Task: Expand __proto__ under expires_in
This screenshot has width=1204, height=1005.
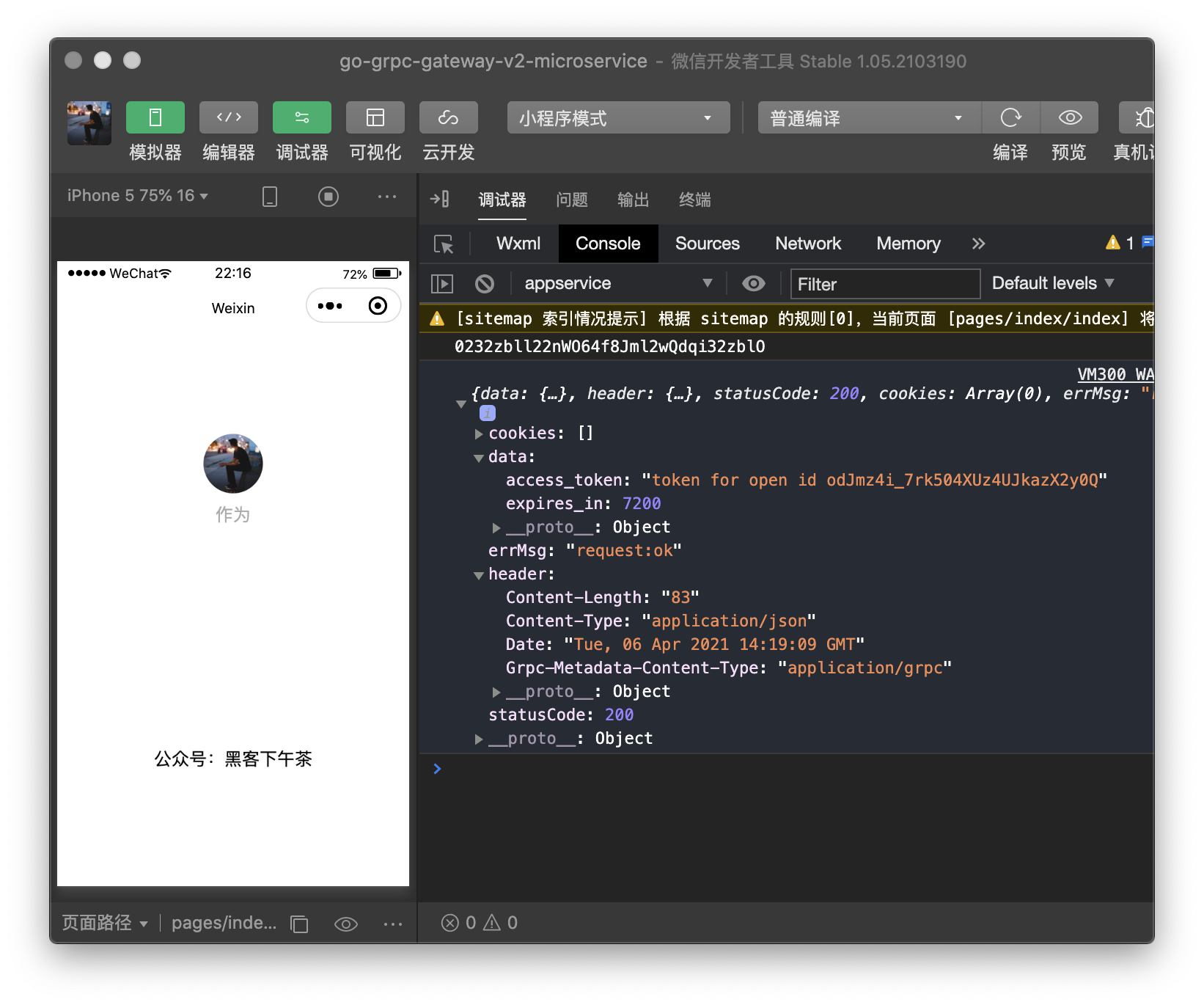Action: pyautogui.click(x=496, y=528)
